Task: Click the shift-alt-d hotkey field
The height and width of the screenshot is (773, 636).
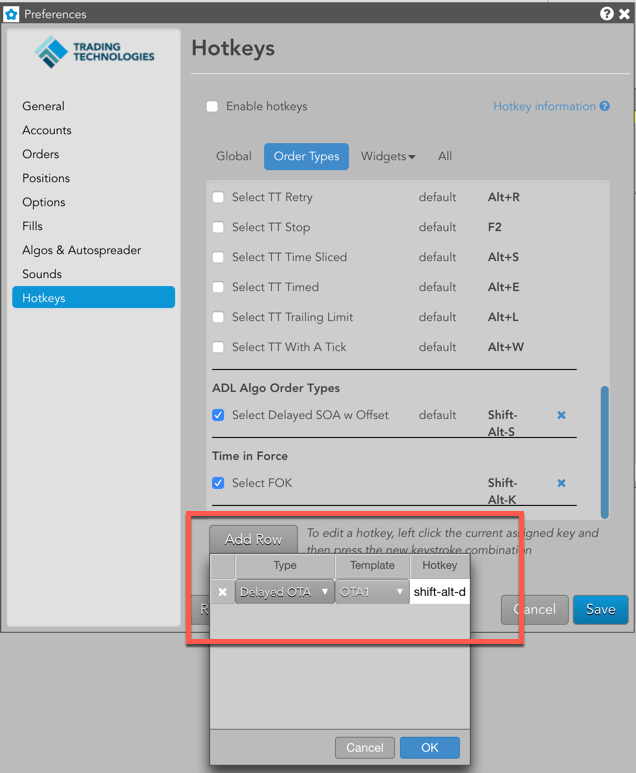Action: 439,592
